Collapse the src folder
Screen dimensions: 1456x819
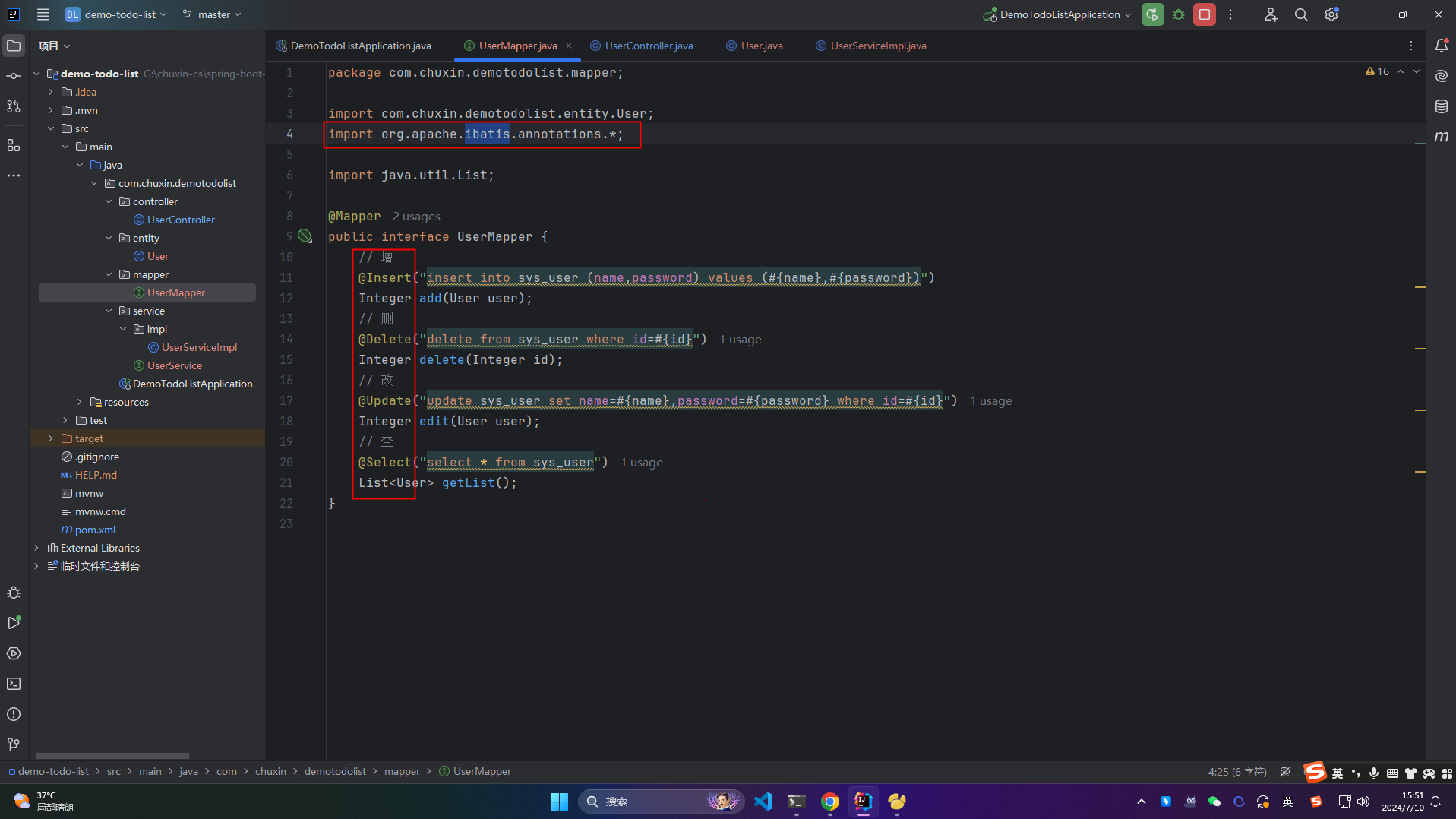51,128
